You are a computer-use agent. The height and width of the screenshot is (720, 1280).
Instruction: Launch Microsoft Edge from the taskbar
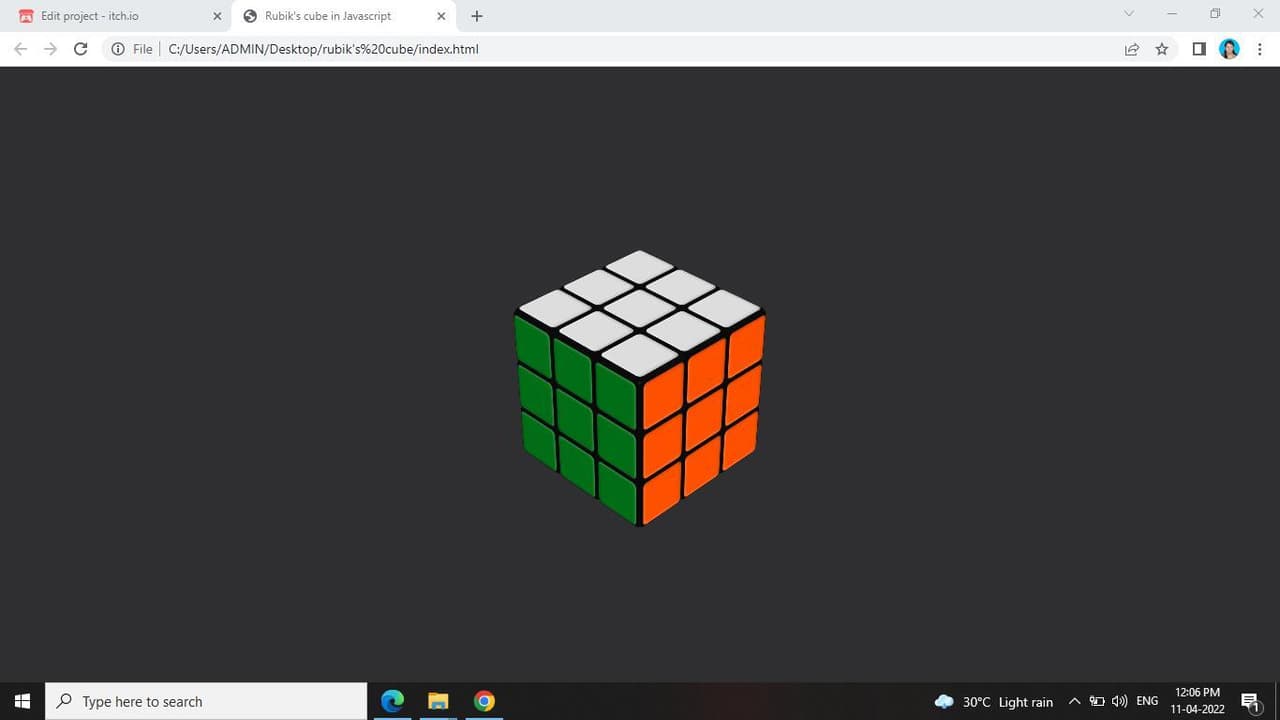392,701
